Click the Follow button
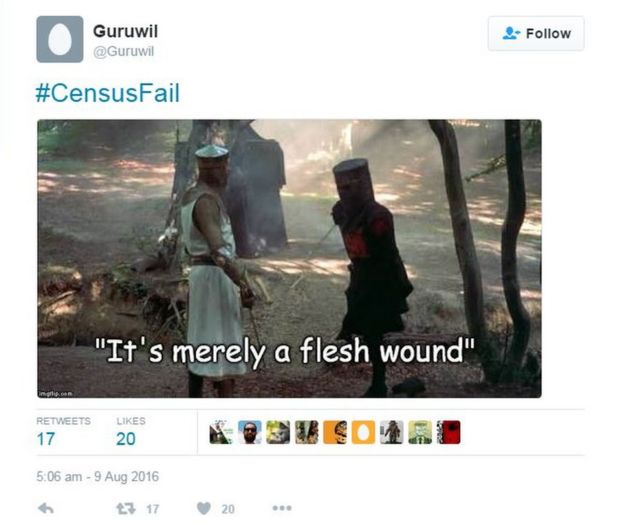The height and width of the screenshot is (524, 624). click(536, 33)
